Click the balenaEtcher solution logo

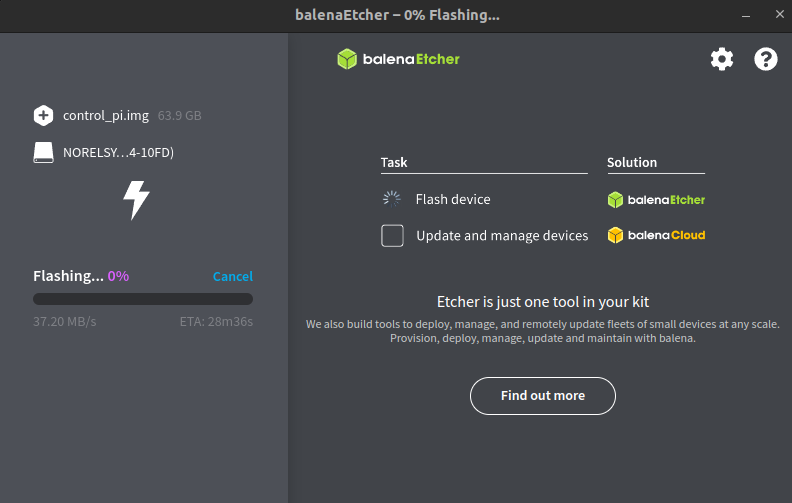656,199
